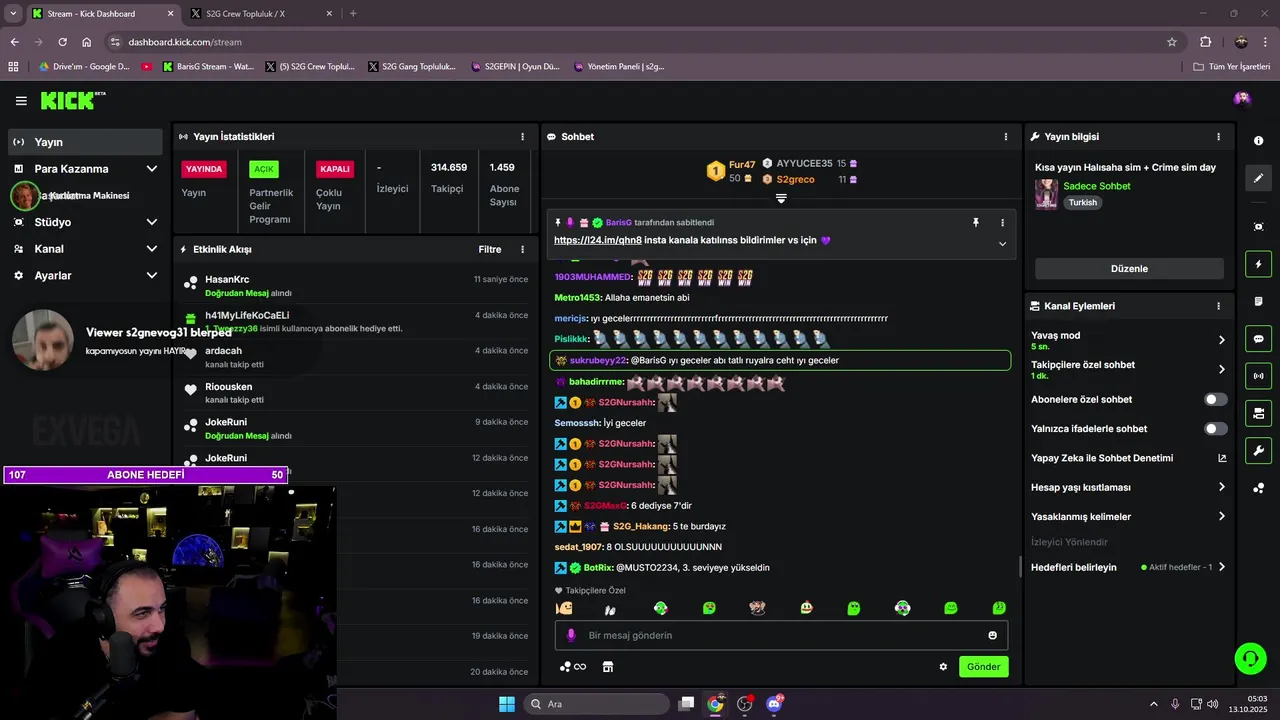Click the Windows Start button
This screenshot has height=720, width=1280.
(506, 704)
